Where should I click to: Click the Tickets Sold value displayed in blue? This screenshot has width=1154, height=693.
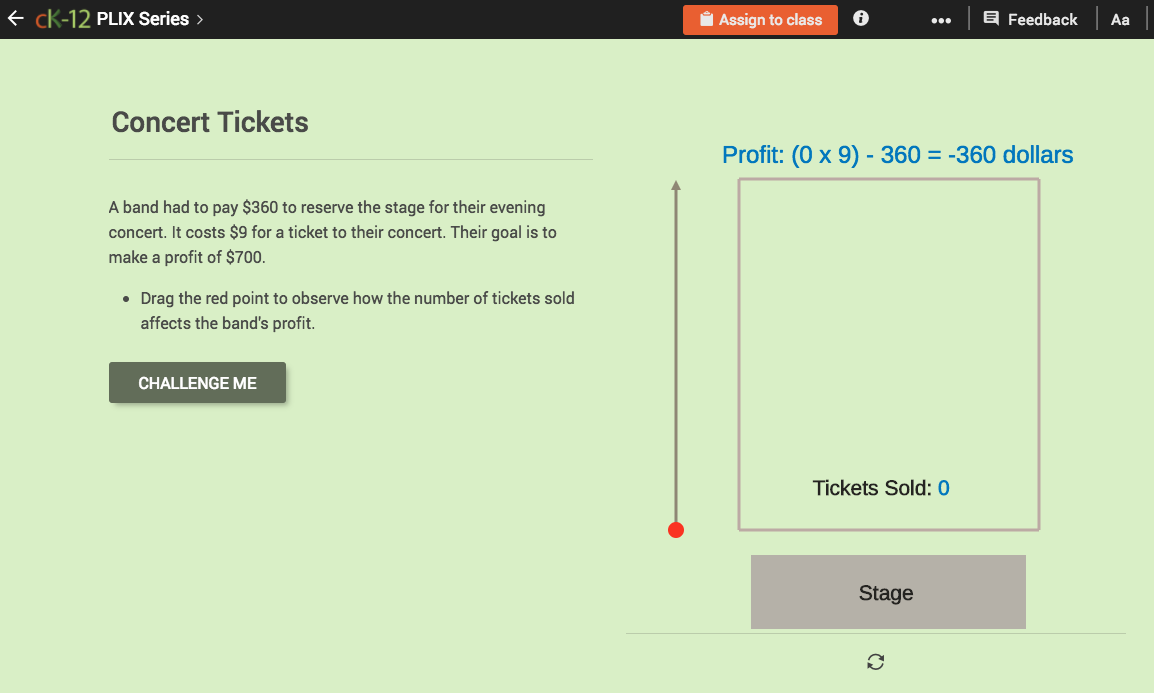pyautogui.click(x=943, y=488)
